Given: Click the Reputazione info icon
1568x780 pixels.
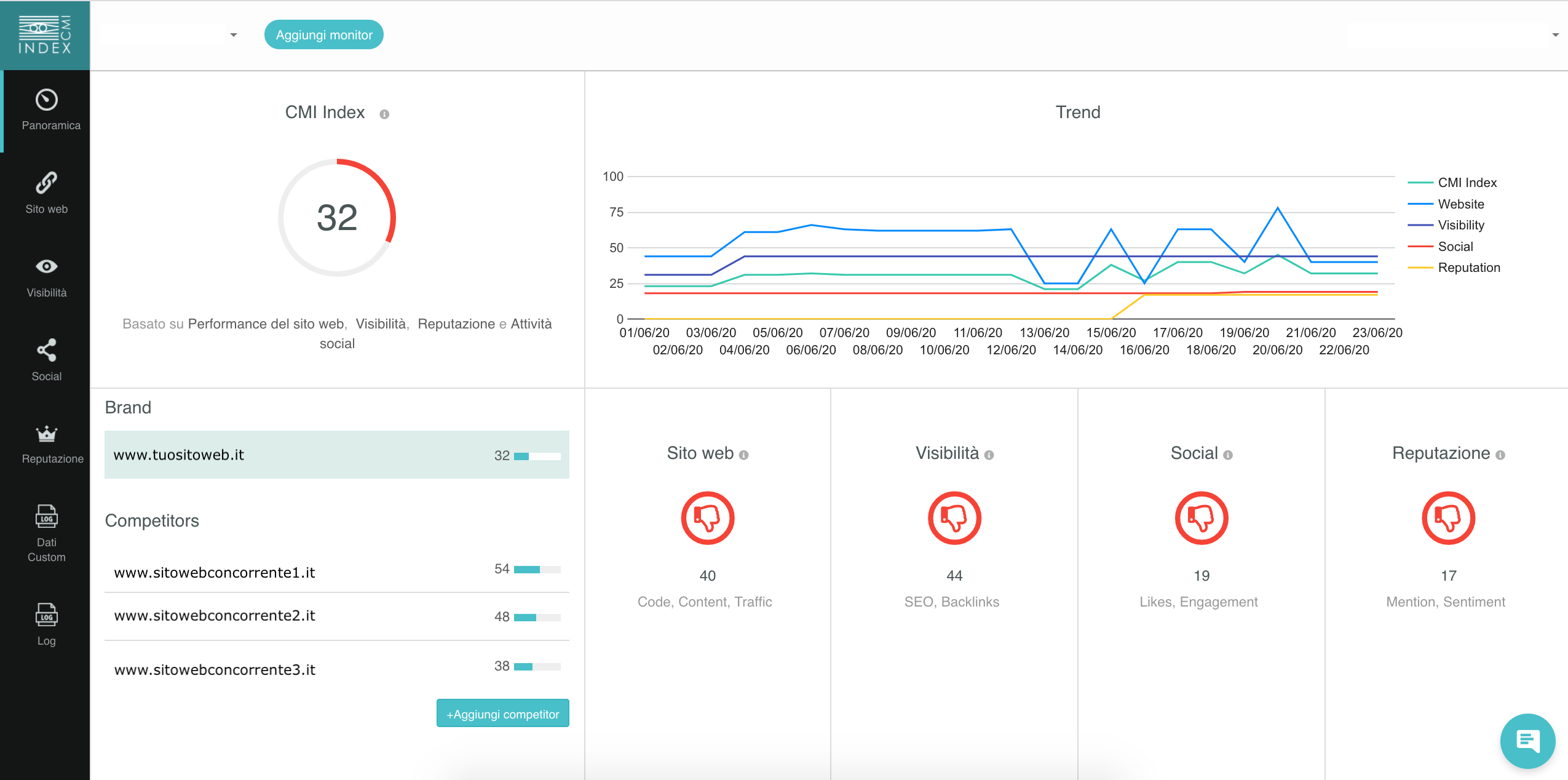Looking at the screenshot, I should click(x=1500, y=455).
